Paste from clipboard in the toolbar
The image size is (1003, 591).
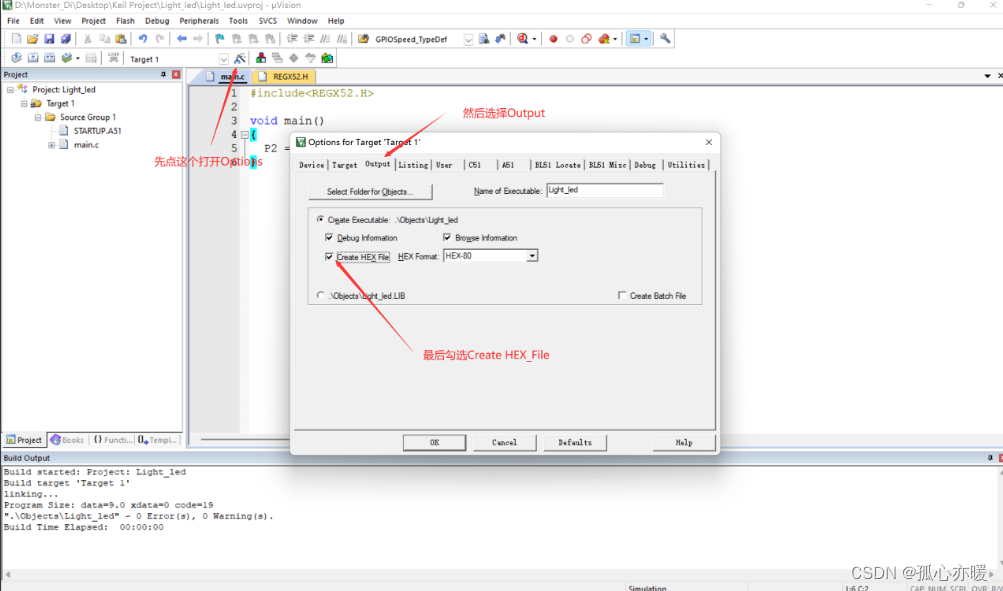pos(121,39)
